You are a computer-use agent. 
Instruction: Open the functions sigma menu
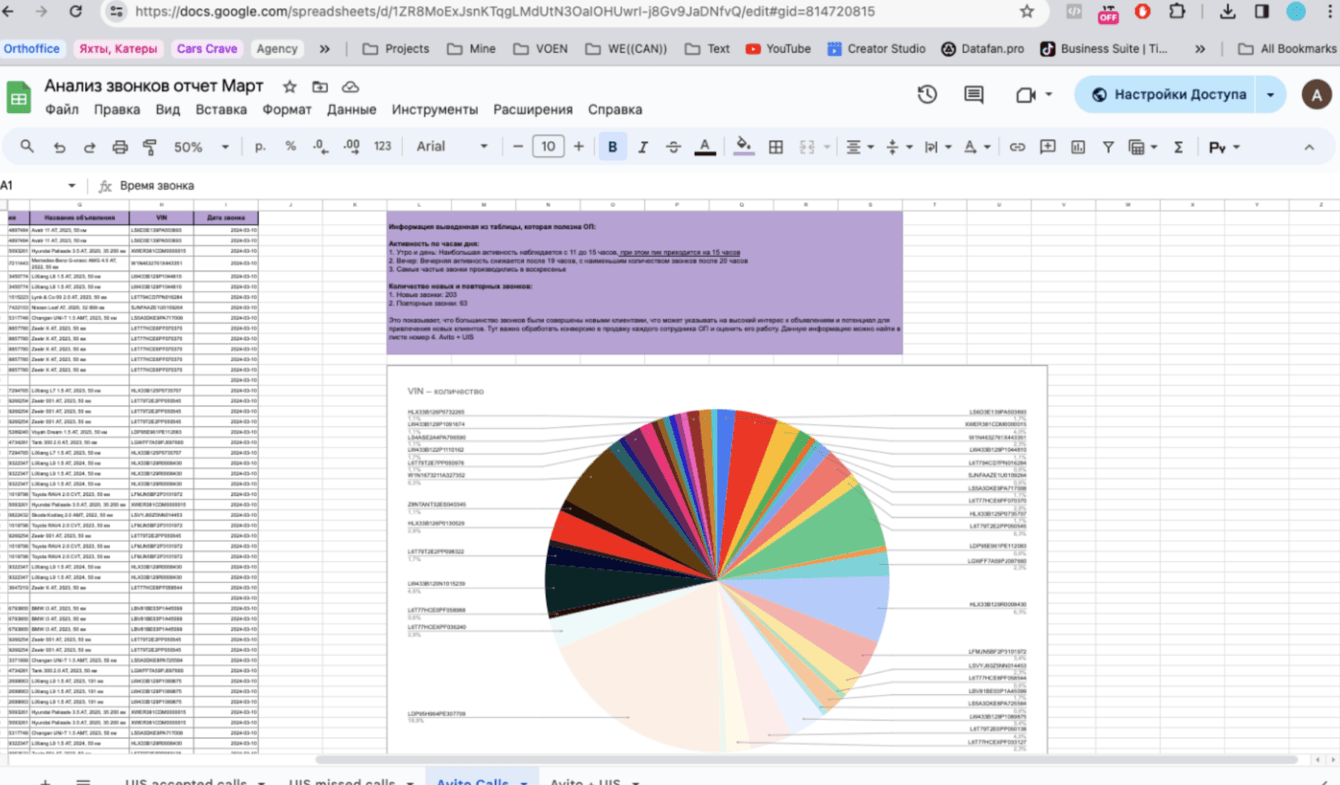[1178, 147]
